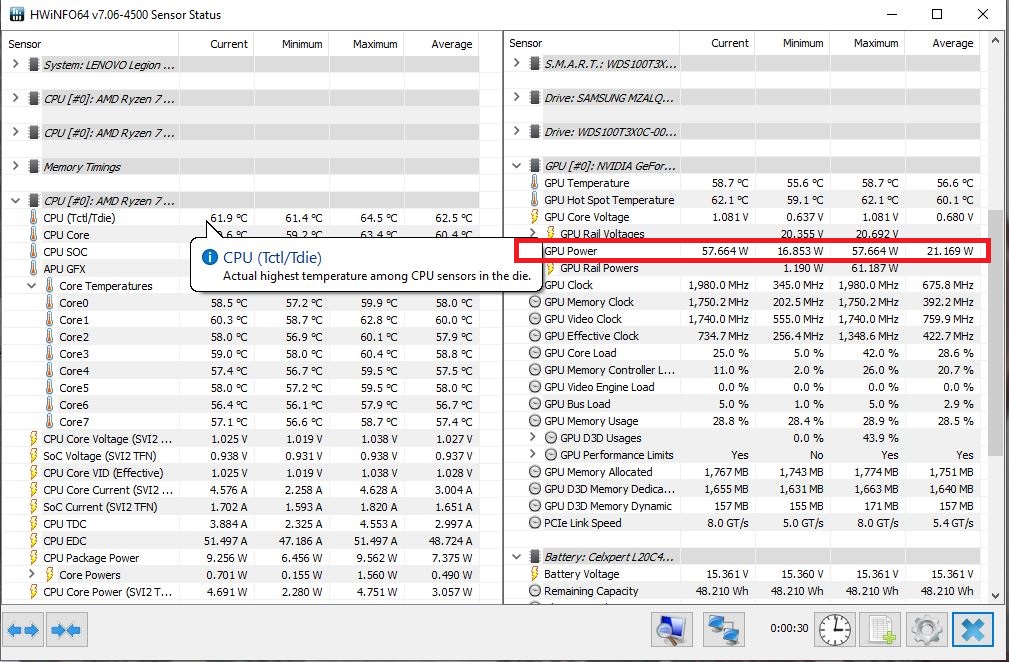Viewport: 1009px width, 662px height.
Task: Click the circle icon beside Remaining Capacity
Action: pos(534,591)
